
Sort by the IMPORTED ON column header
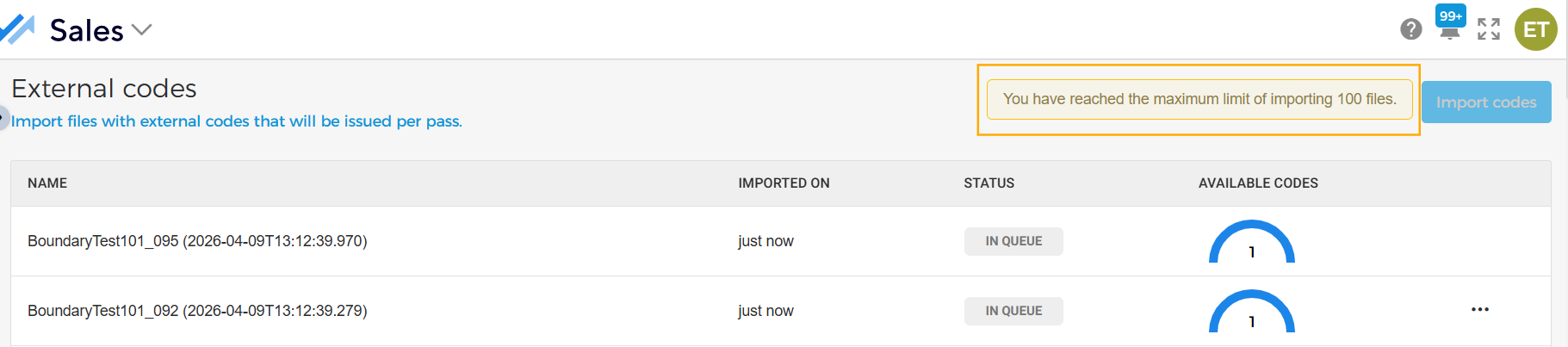coord(784,183)
